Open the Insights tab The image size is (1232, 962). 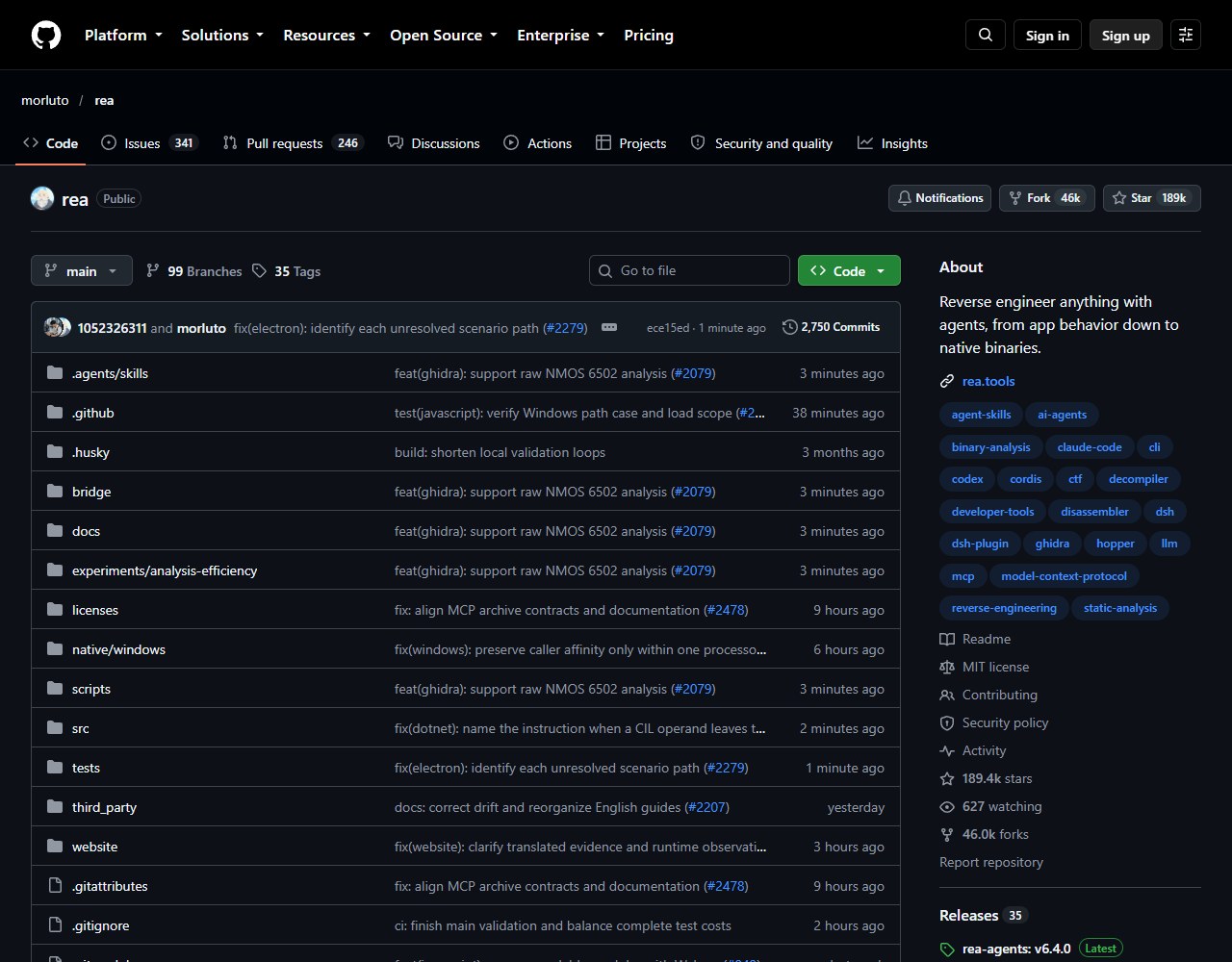(892, 143)
